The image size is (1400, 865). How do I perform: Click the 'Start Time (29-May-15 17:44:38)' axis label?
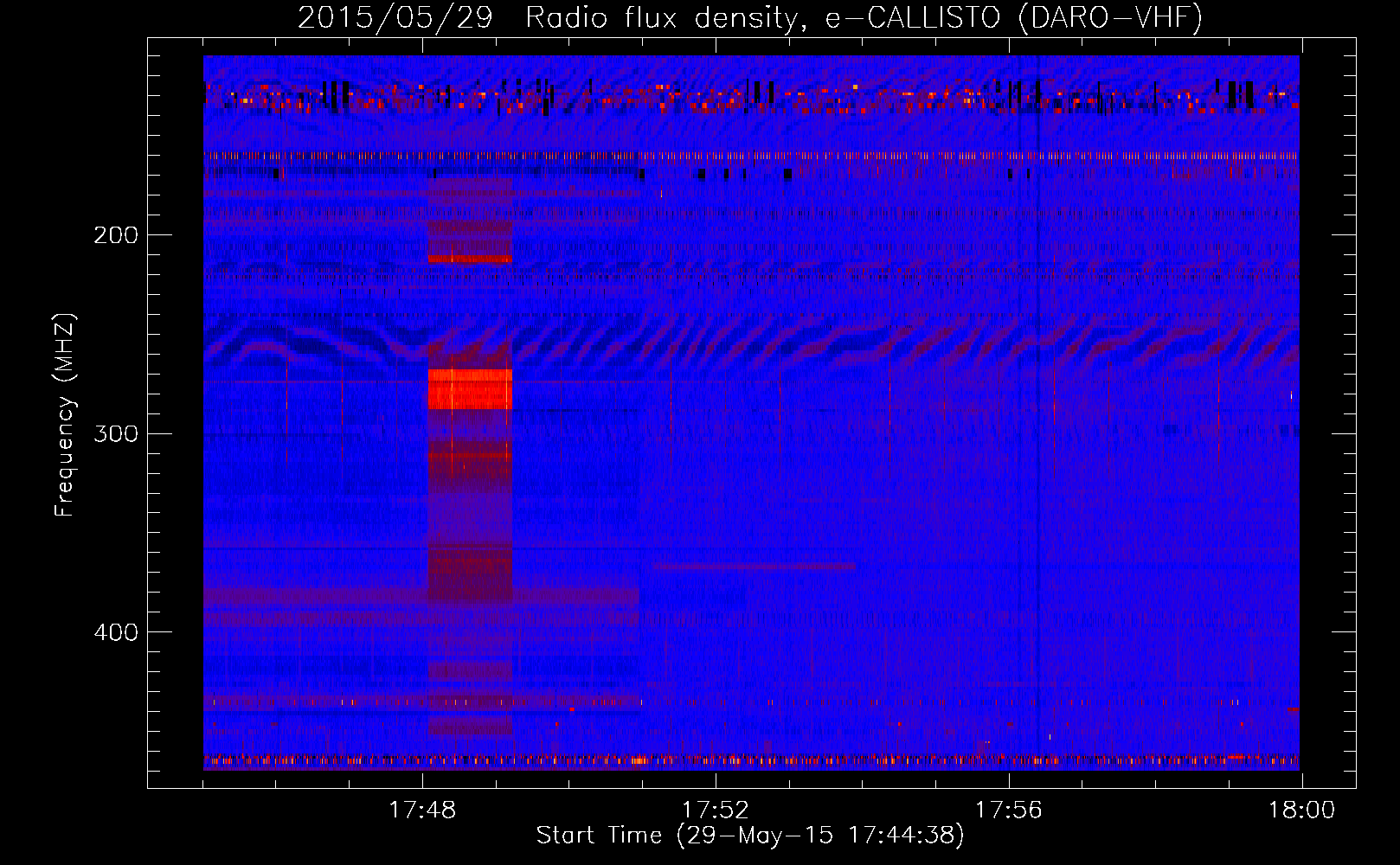[x=750, y=836]
